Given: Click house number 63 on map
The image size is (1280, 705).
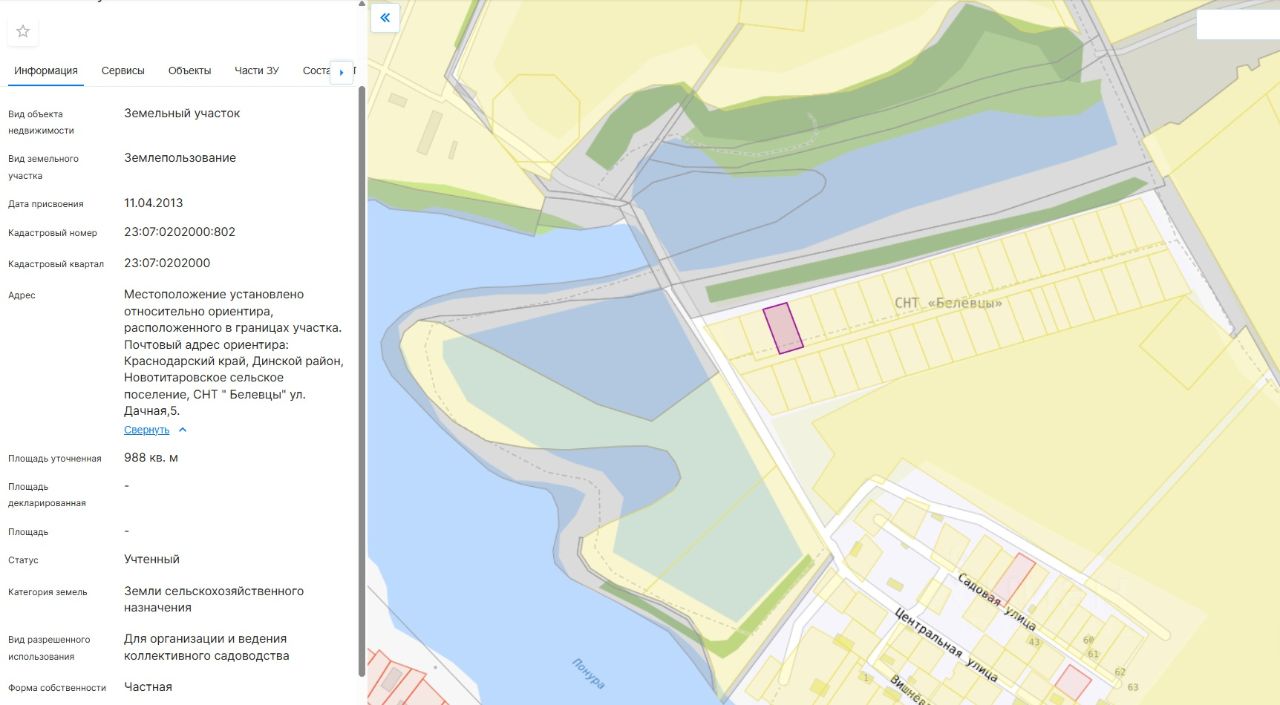Looking at the screenshot, I should [1133, 687].
